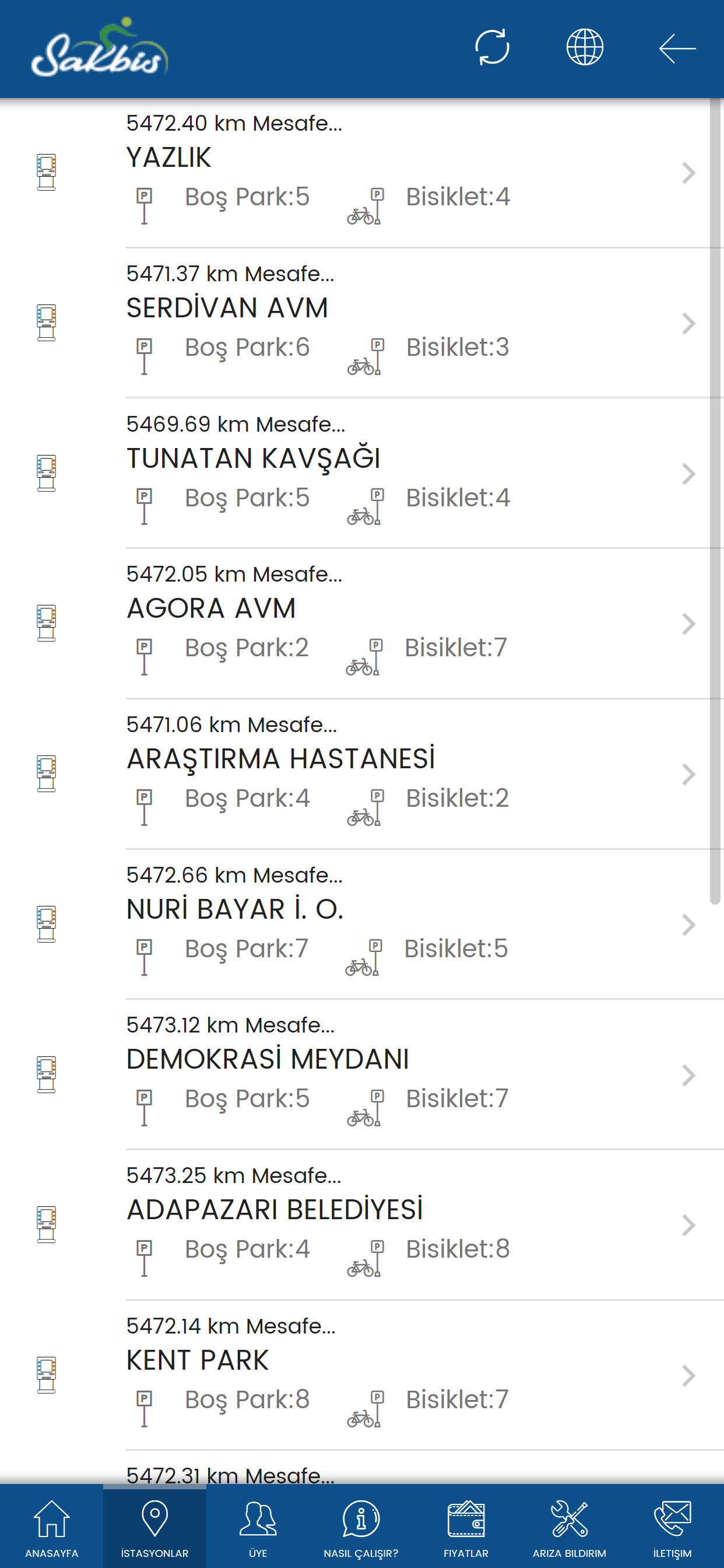Expand AGORA AVM station chevron
The image size is (724, 1568).
(x=688, y=624)
